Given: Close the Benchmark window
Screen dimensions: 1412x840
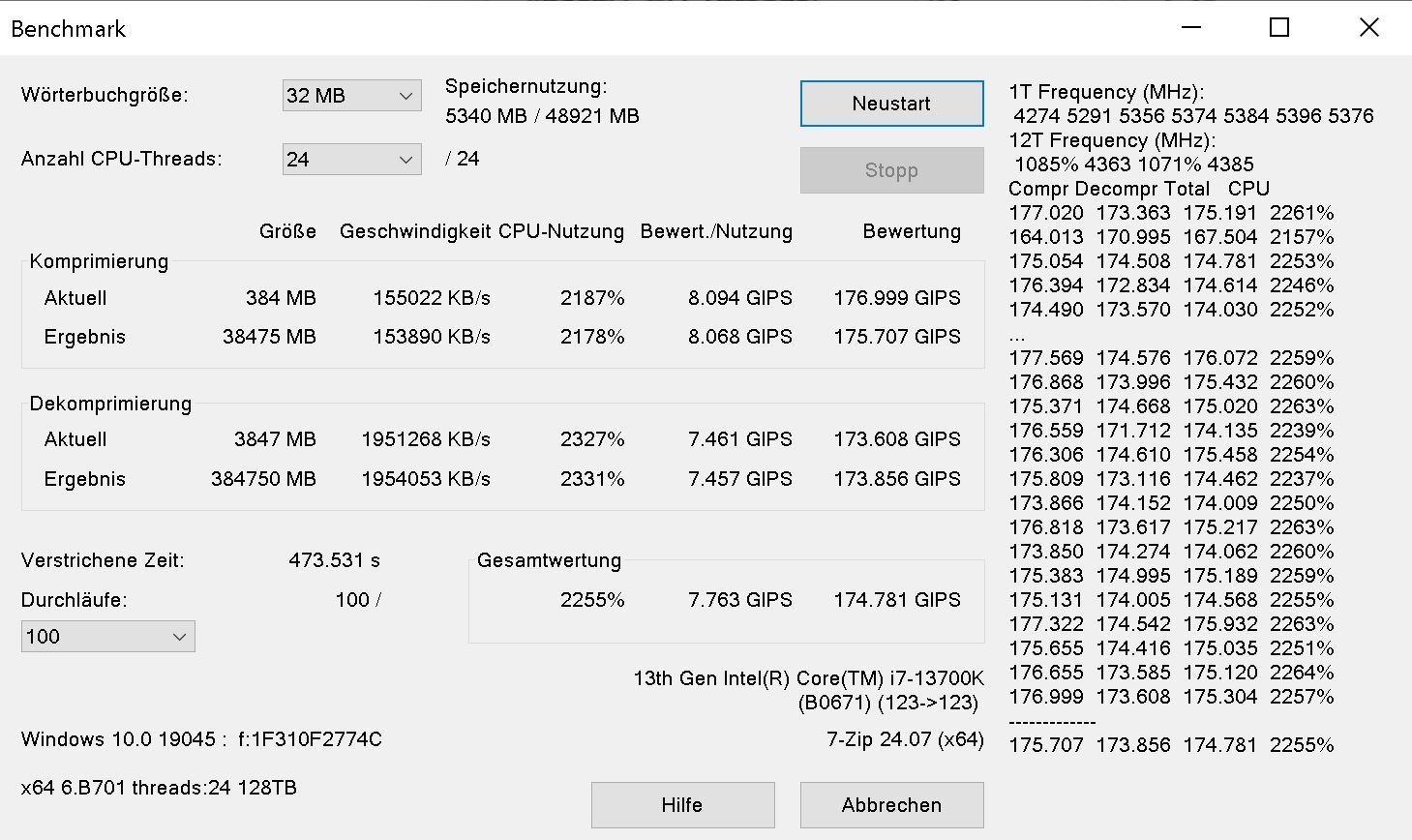Looking at the screenshot, I should coord(1368,28).
